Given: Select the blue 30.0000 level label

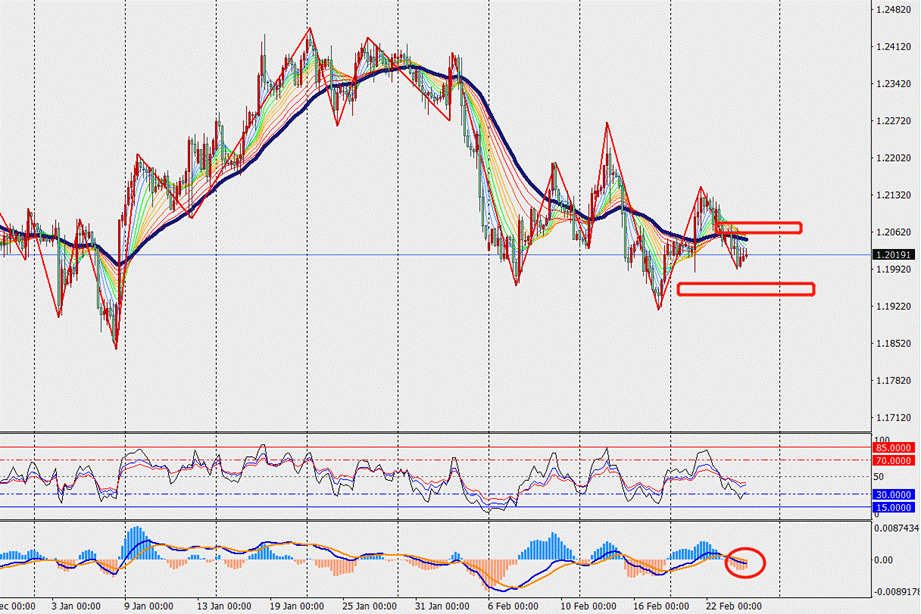Looking at the screenshot, I should 895,494.
